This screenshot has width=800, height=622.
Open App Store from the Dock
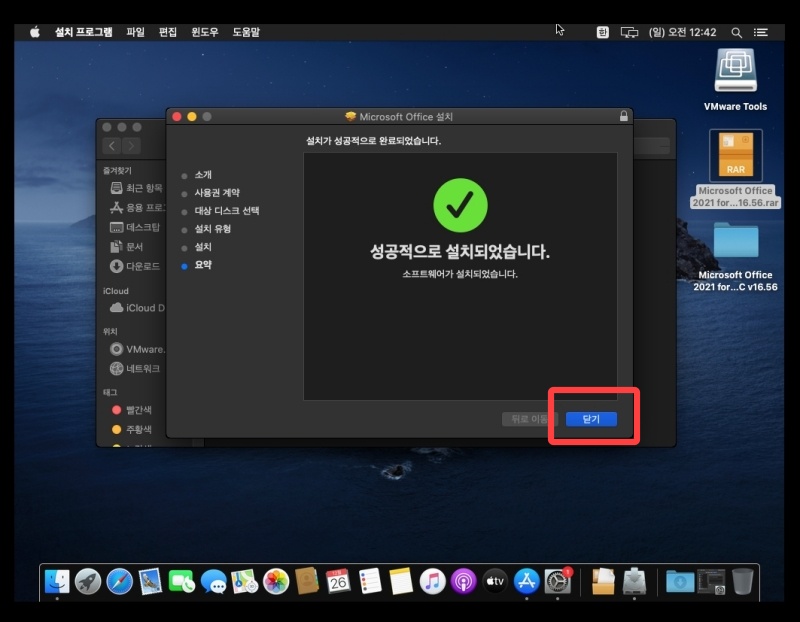527,581
